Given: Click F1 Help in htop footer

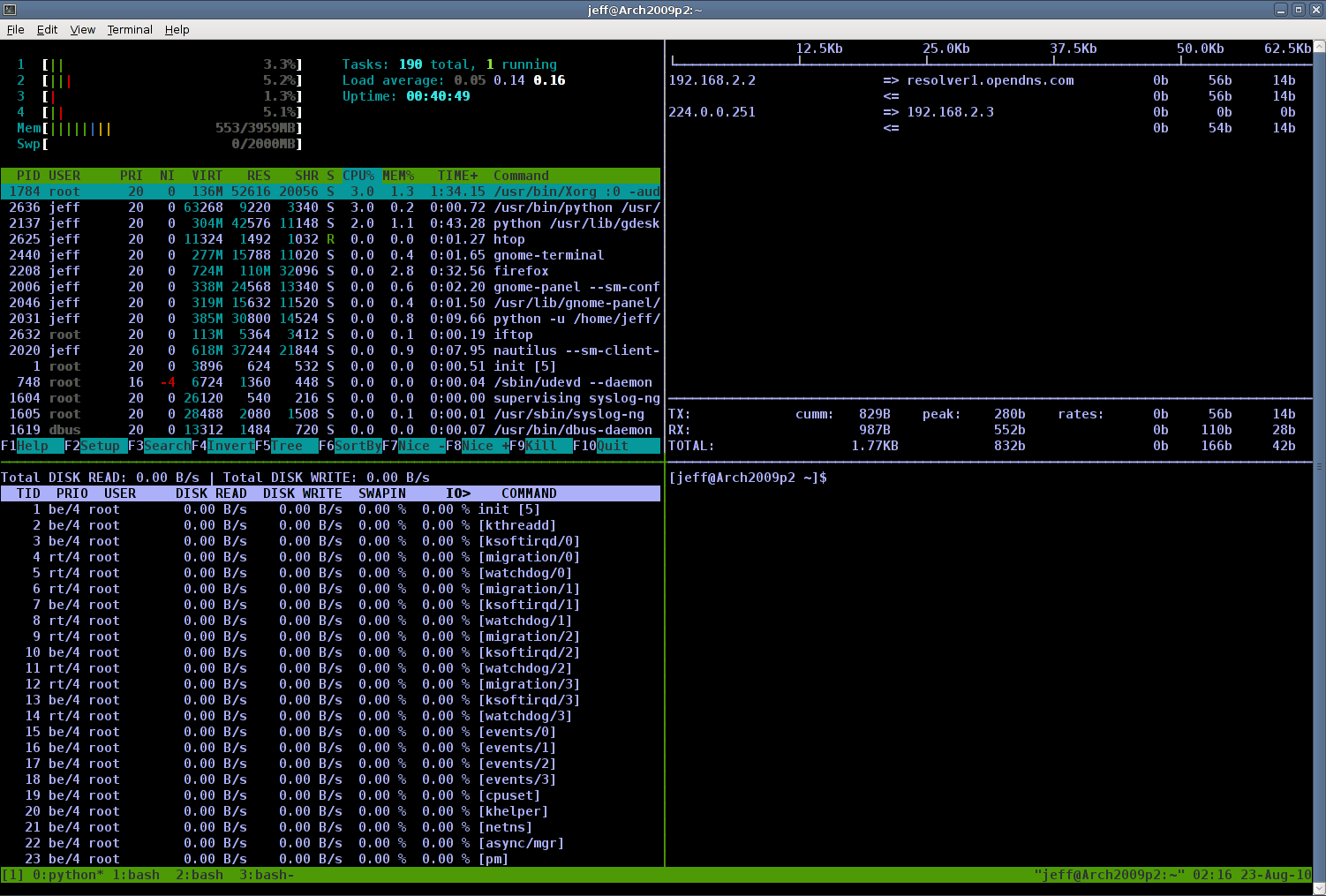Looking at the screenshot, I should coord(33,446).
